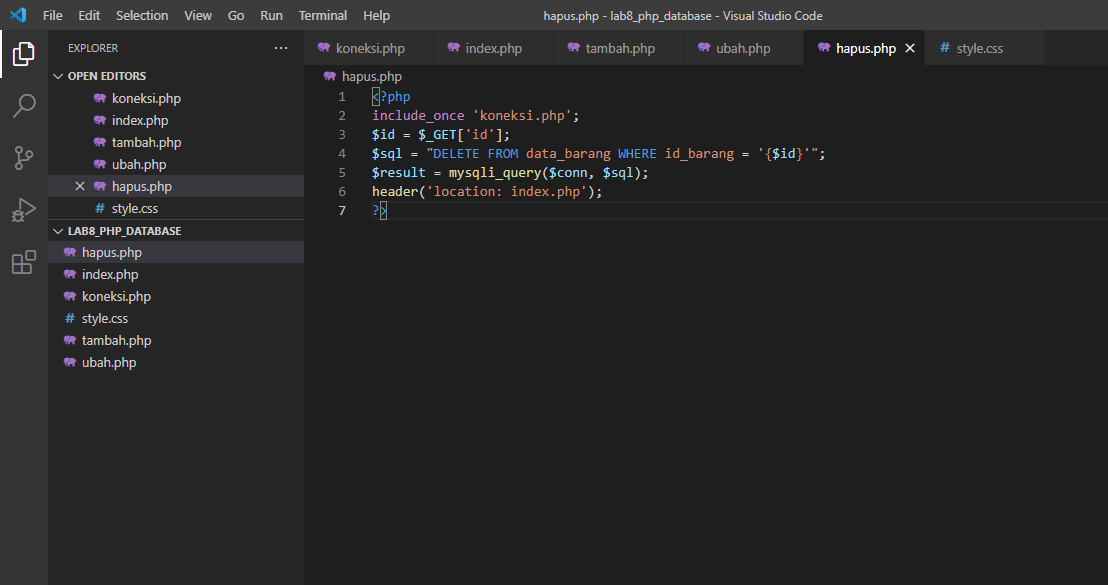Click the CSS icon on the style.css tab
1108x585 pixels.
[x=946, y=47]
